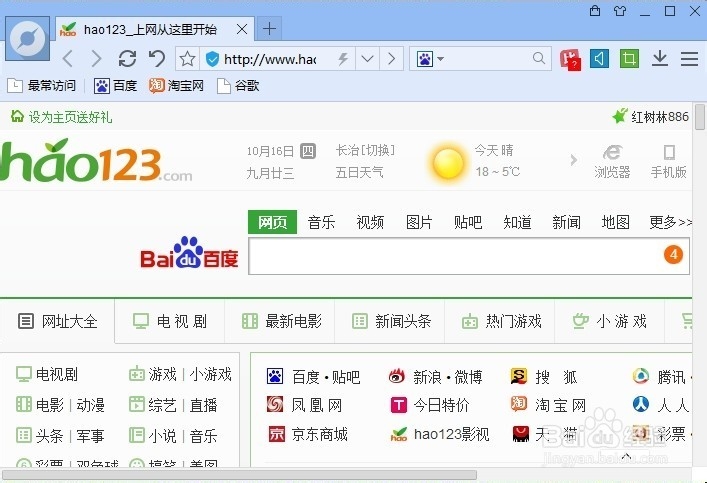Open the address bar history dropdown

click(x=367, y=59)
